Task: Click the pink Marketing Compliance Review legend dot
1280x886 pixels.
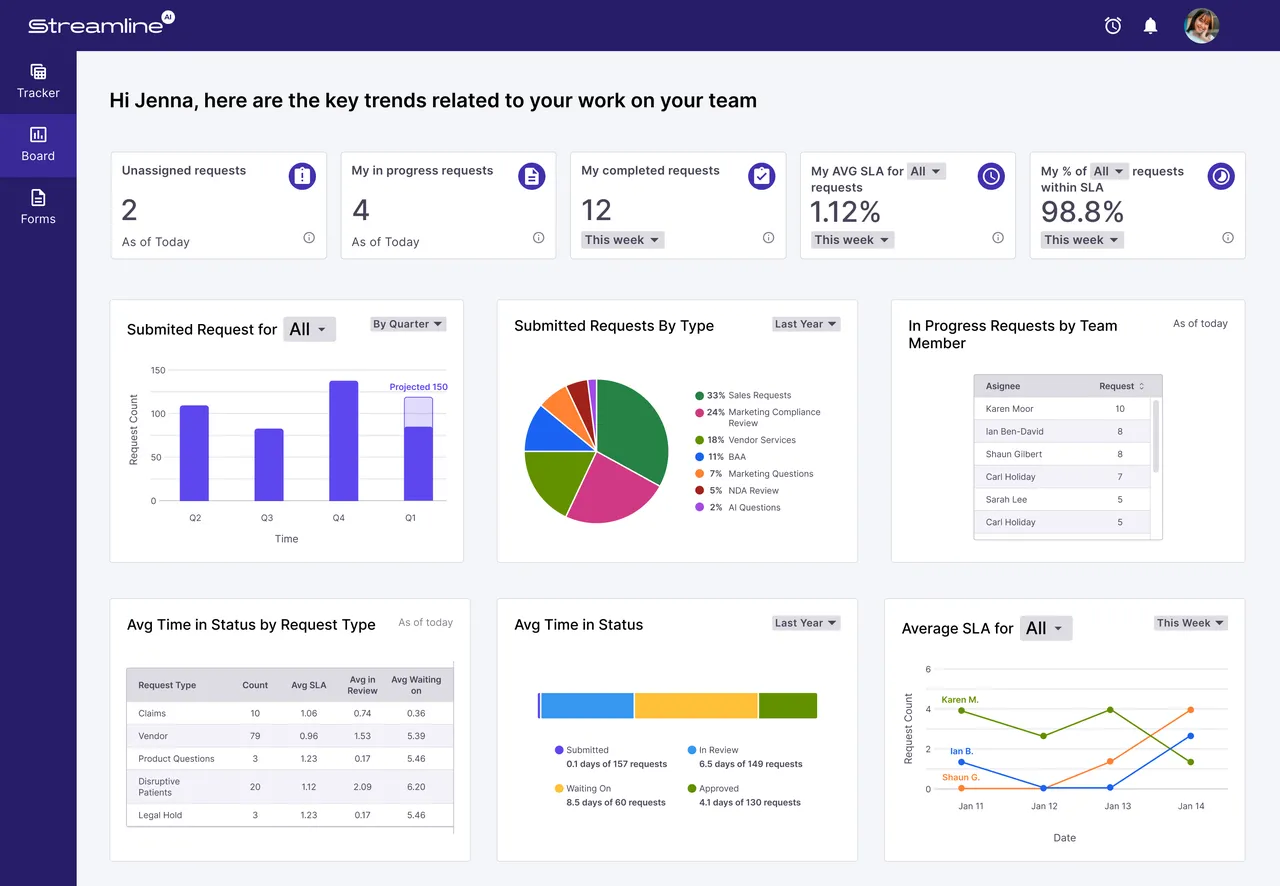Action: tap(699, 413)
